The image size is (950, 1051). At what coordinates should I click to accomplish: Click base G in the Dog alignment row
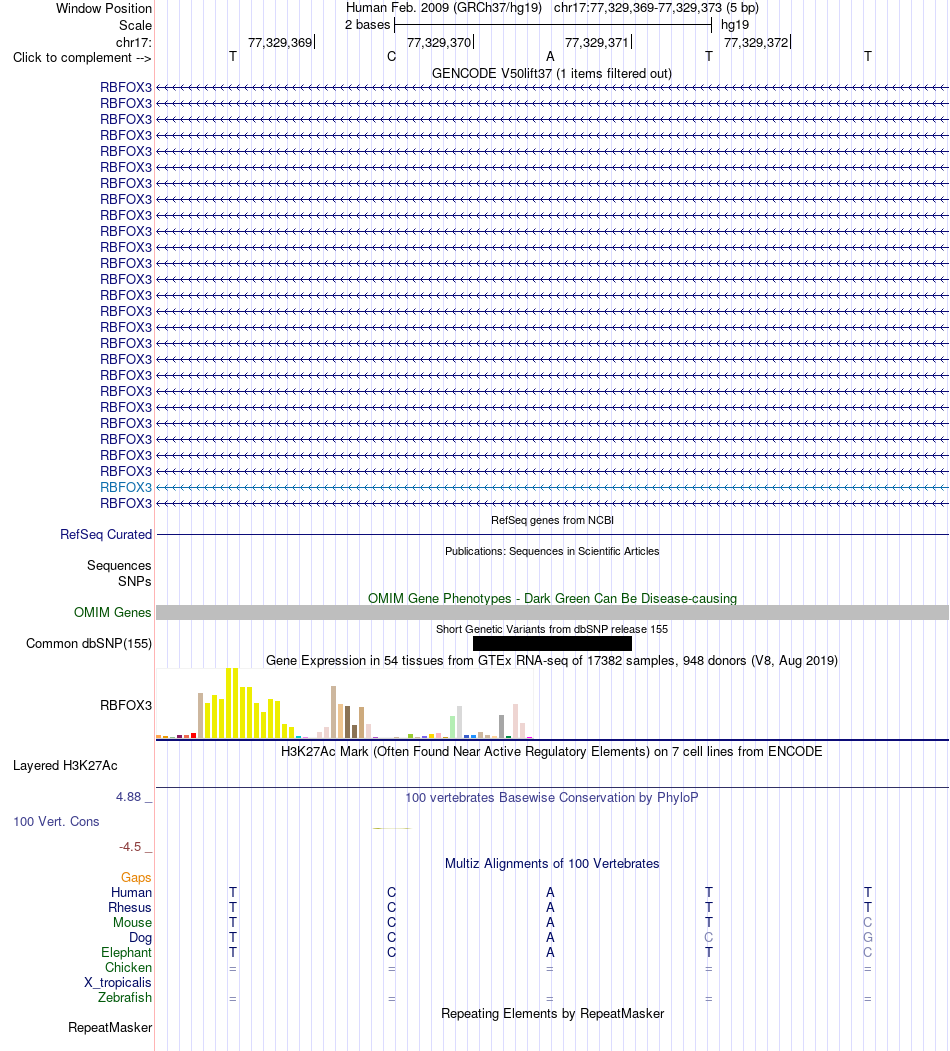868,938
